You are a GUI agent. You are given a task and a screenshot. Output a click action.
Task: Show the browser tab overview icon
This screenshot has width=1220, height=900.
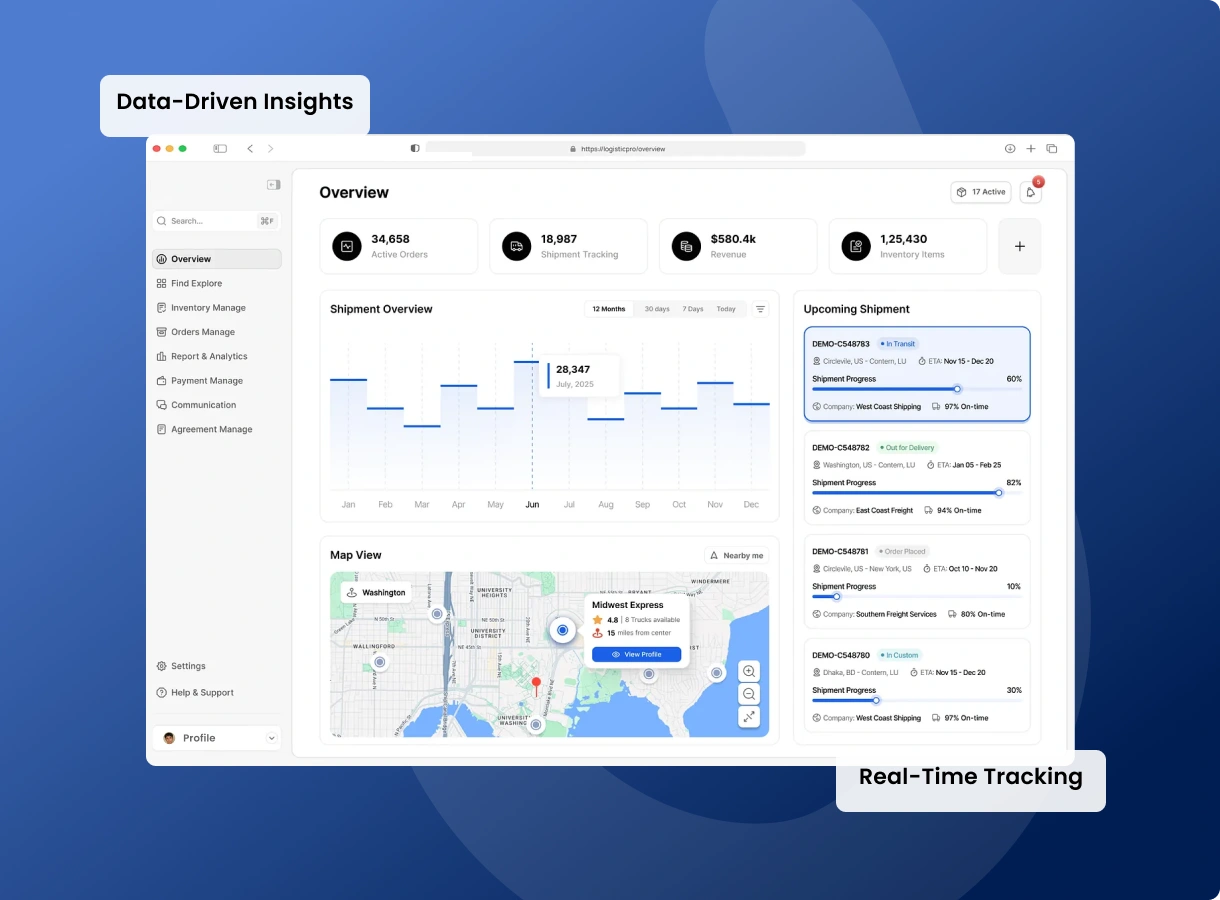[x=1052, y=149]
